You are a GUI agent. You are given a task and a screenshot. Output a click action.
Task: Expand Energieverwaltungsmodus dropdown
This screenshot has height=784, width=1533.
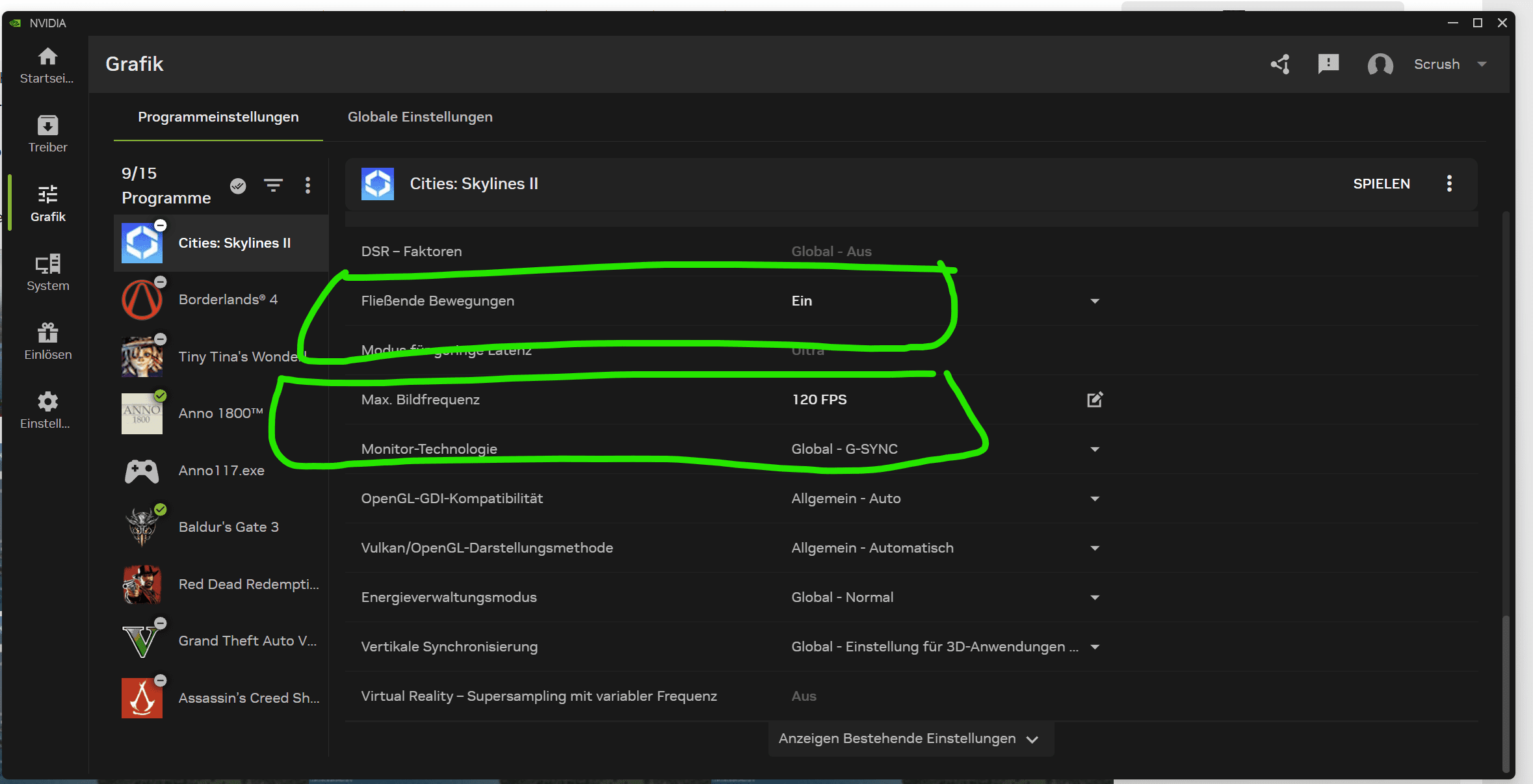tap(1095, 597)
